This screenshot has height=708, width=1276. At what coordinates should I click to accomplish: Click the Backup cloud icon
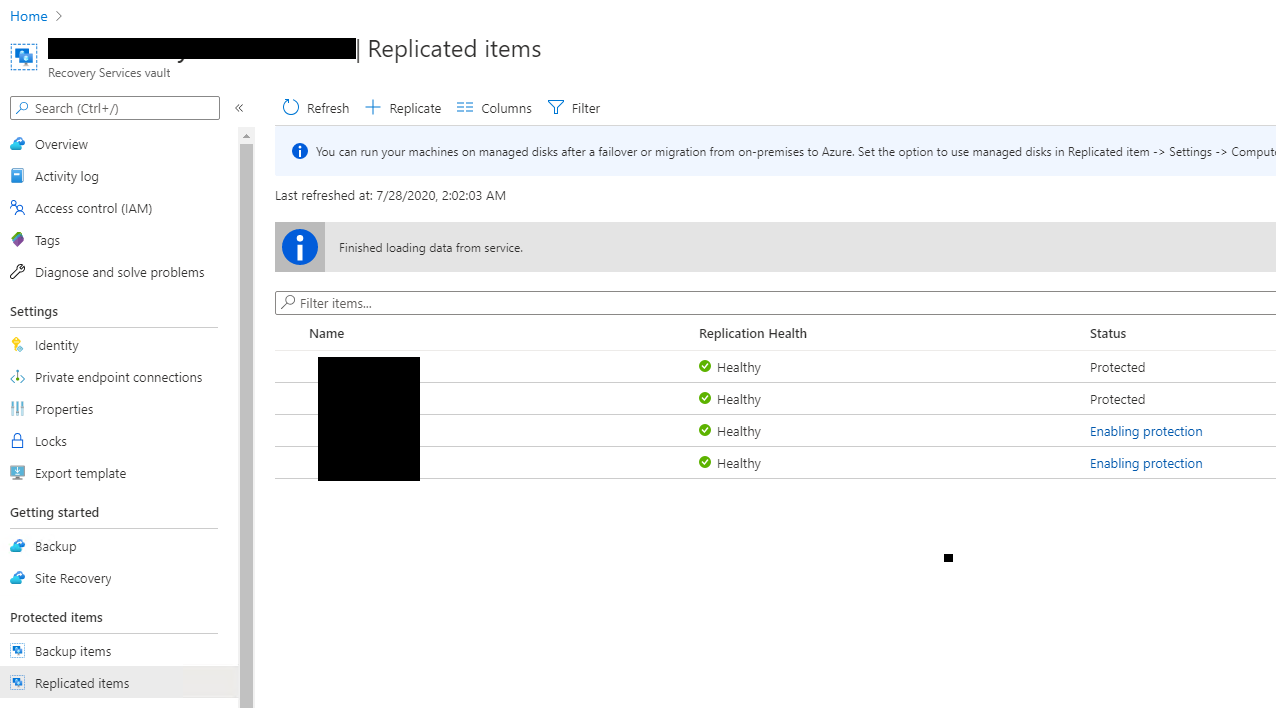pos(17,547)
